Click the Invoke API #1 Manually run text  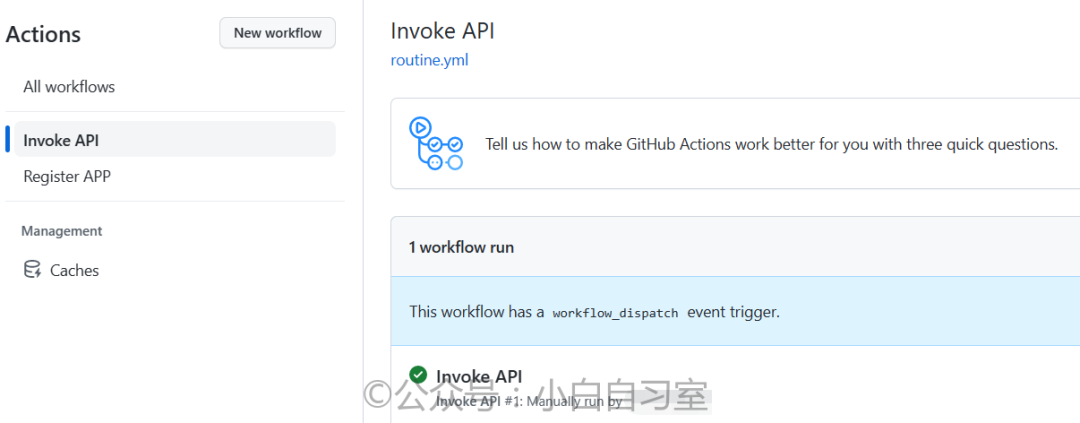pos(529,401)
